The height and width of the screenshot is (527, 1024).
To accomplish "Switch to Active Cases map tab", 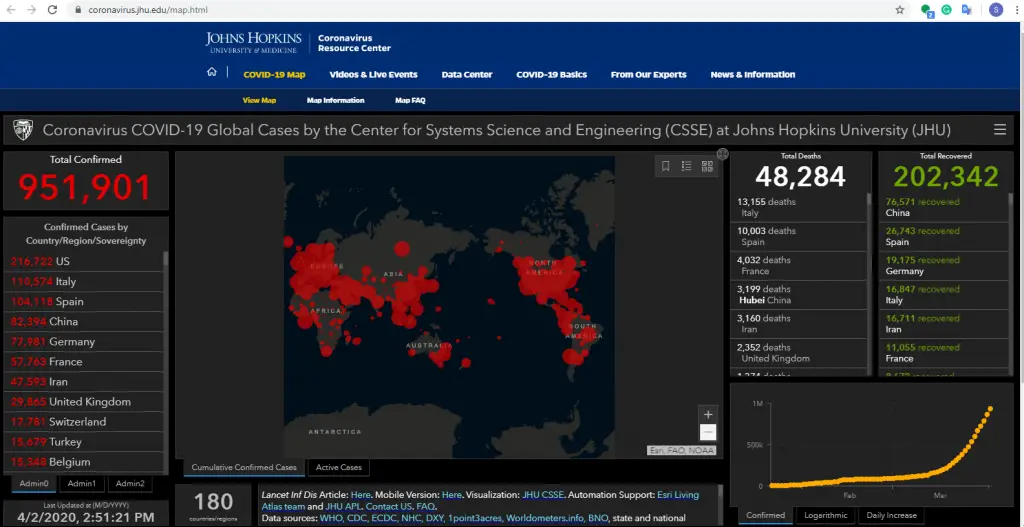I will point(339,467).
